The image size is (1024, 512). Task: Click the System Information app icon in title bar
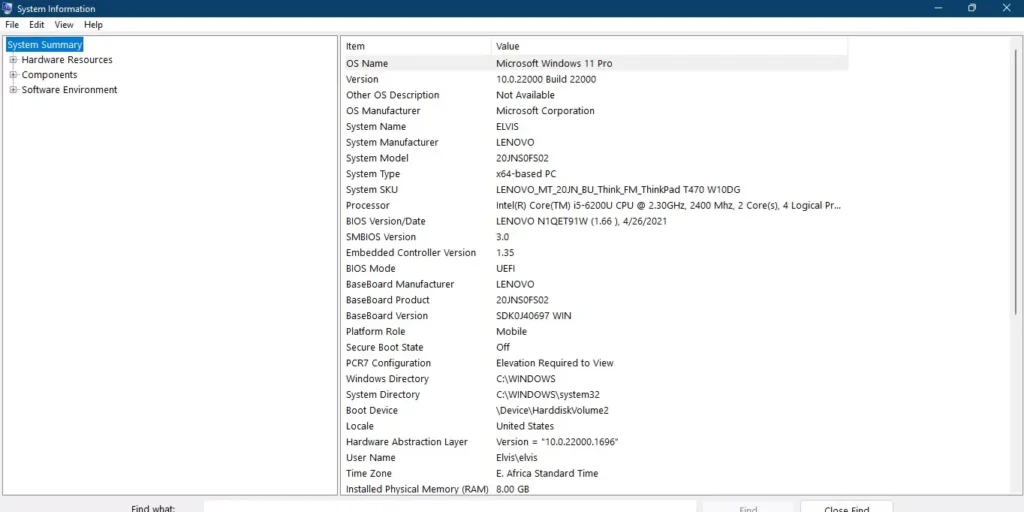click(x=7, y=8)
